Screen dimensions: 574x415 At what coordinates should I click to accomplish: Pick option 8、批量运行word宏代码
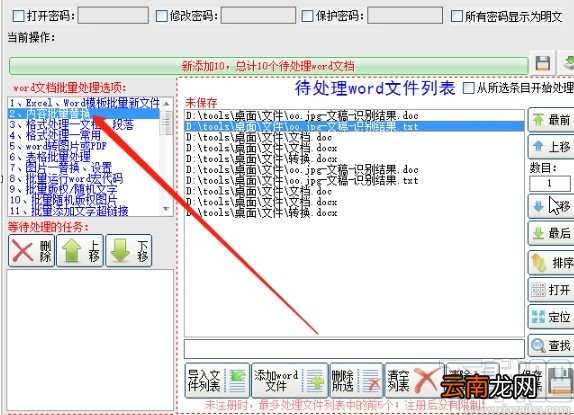pos(84,179)
